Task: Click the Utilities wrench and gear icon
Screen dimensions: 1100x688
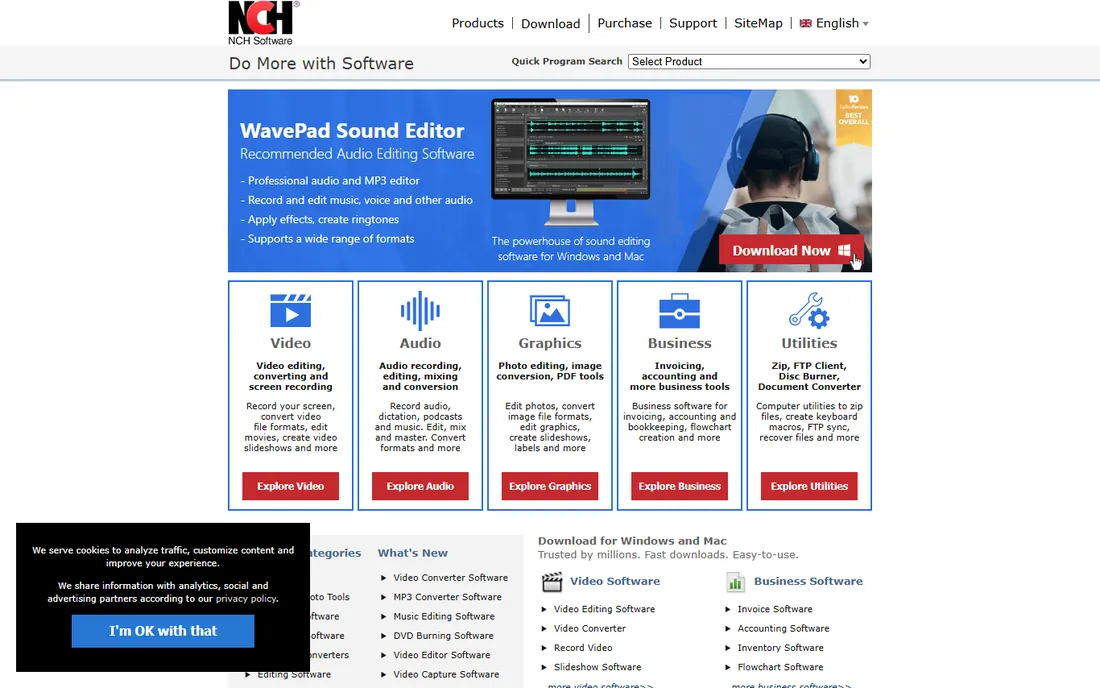Action: 809,310
